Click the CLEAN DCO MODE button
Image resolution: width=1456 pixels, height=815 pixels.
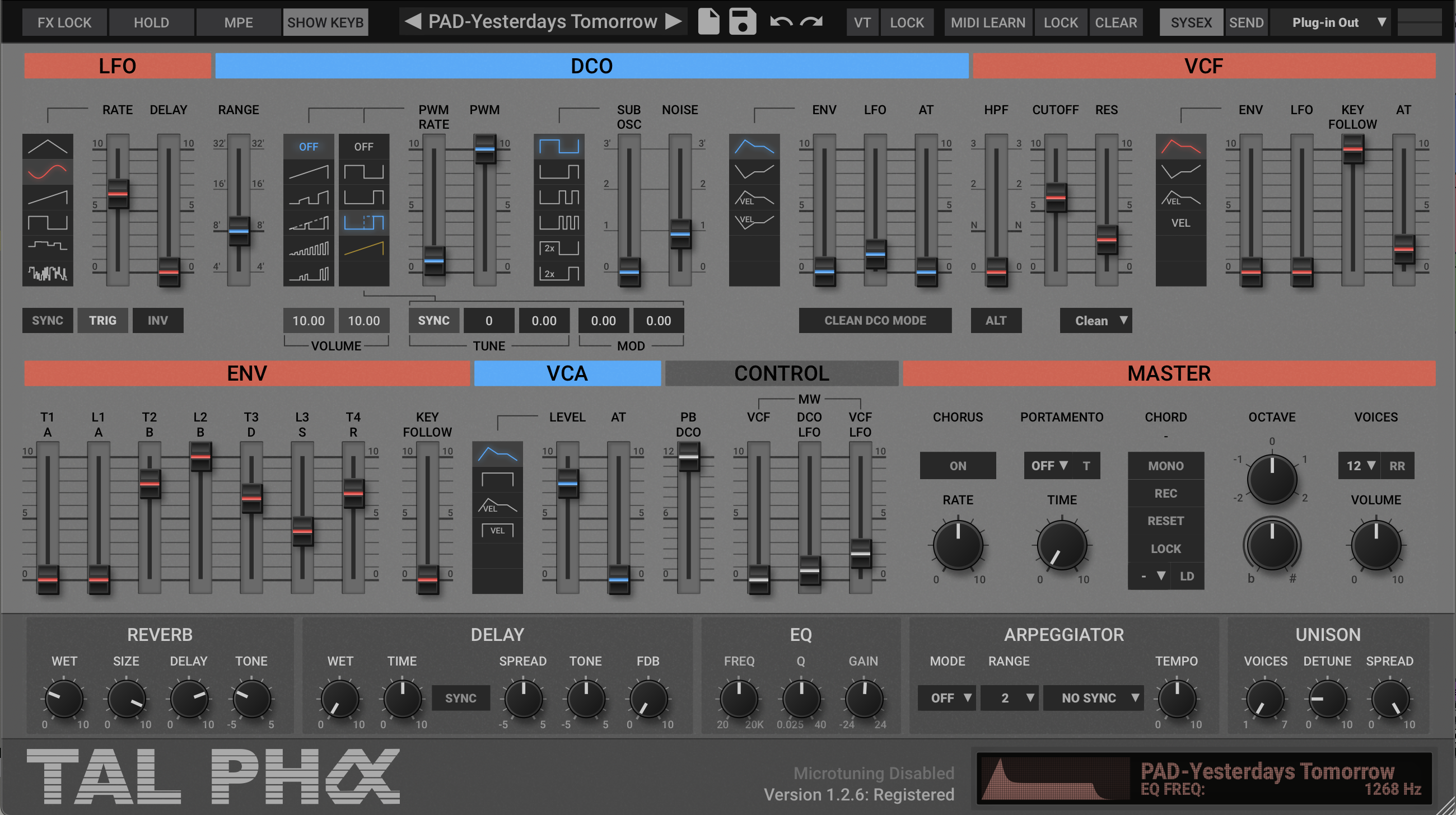[x=874, y=320]
